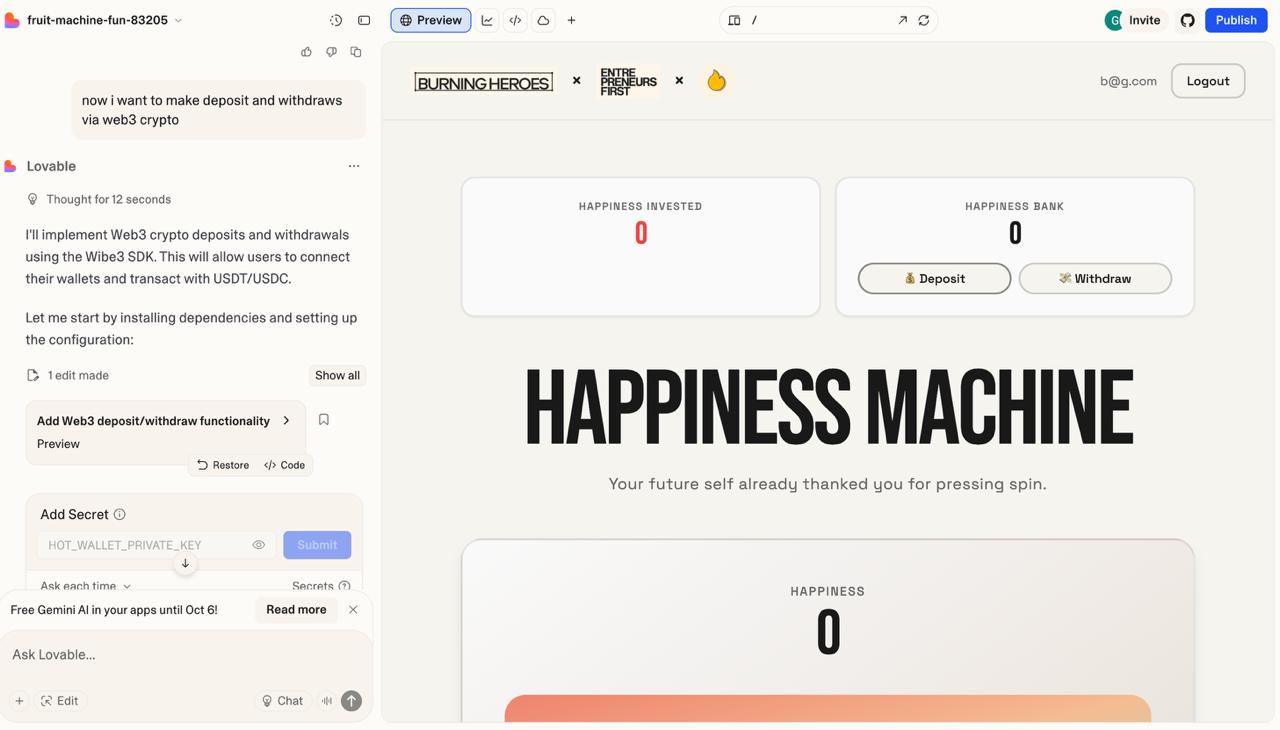Click the Deposit button
The image size is (1280, 730).
(934, 278)
